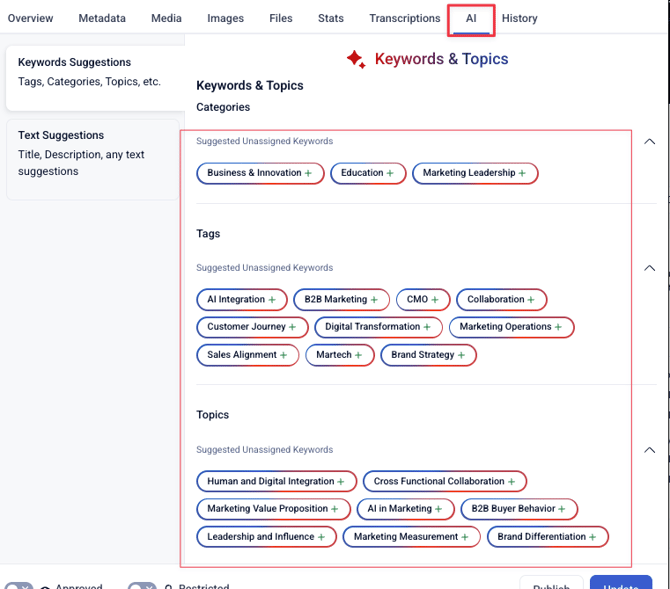
Task: Add the Education keyword with its plus icon
Action: click(x=390, y=173)
